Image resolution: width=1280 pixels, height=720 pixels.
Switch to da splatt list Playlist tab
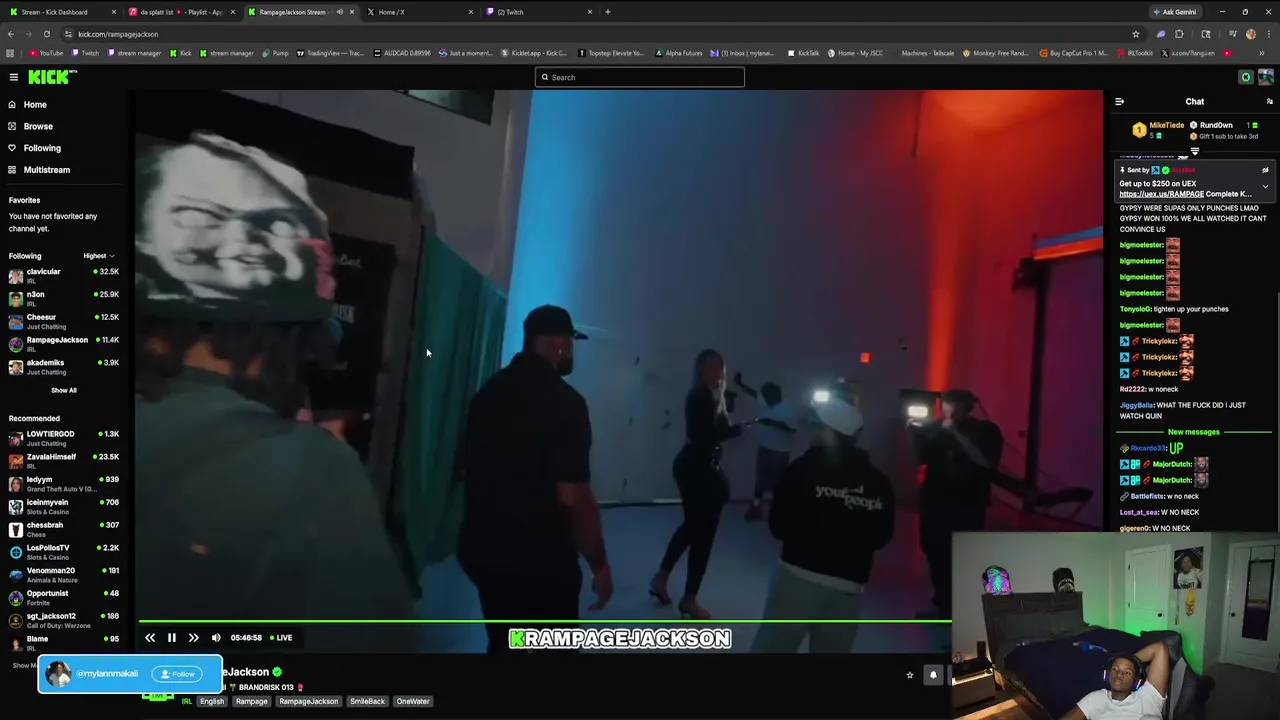[180, 12]
